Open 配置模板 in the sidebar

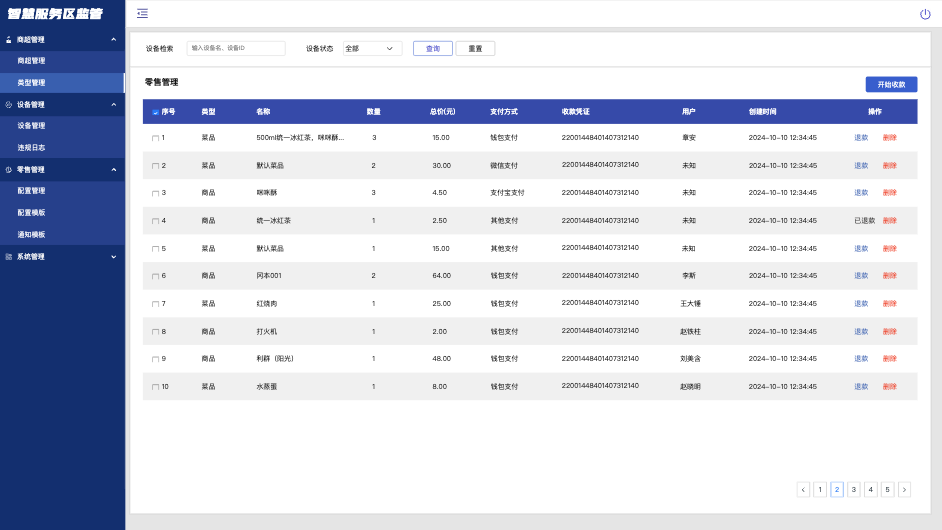pyautogui.click(x=31, y=213)
